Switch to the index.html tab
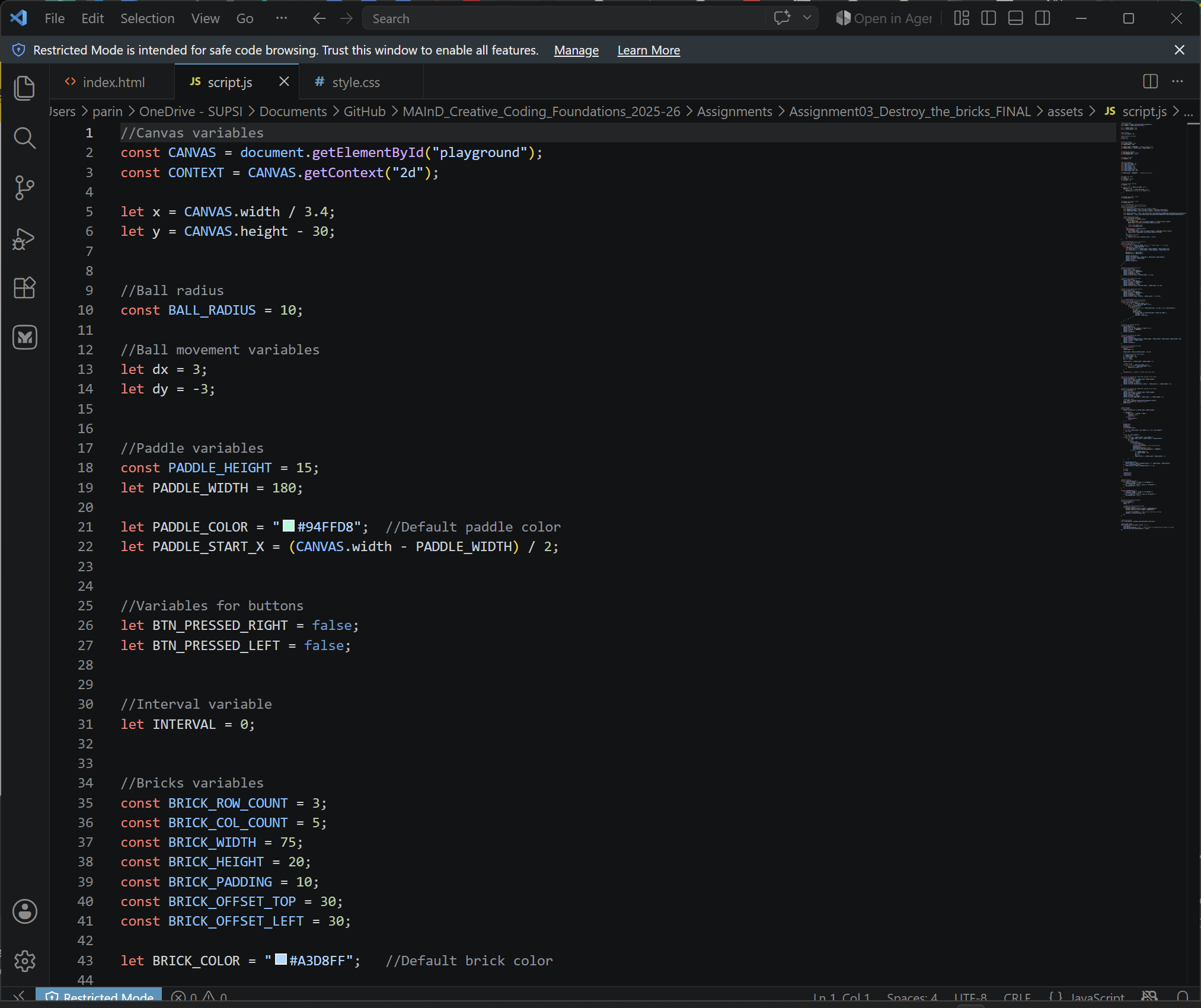Image resolution: width=1201 pixels, height=1008 pixels. pyautogui.click(x=113, y=82)
